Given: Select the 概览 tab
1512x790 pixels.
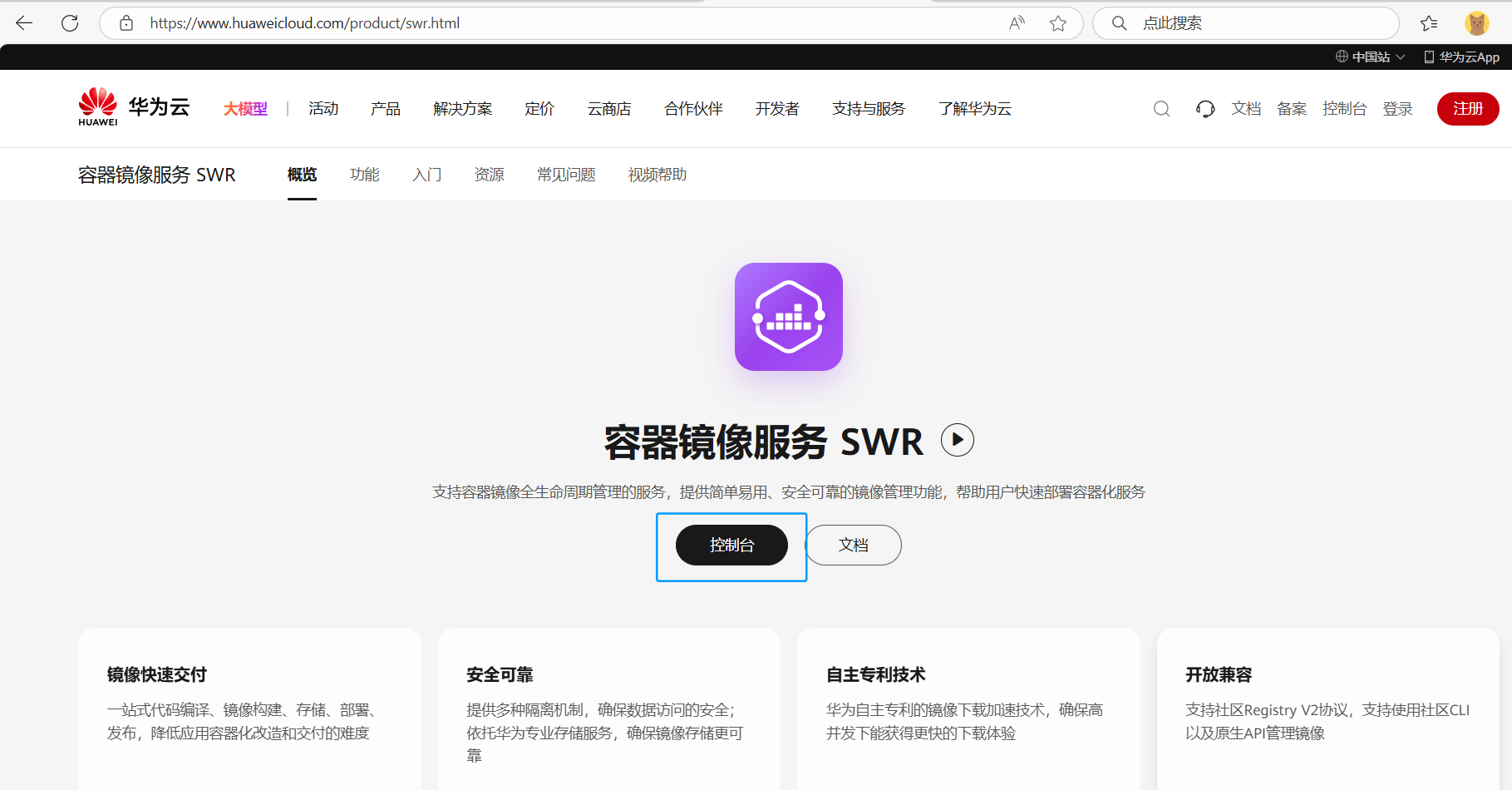Looking at the screenshot, I should pos(302,175).
